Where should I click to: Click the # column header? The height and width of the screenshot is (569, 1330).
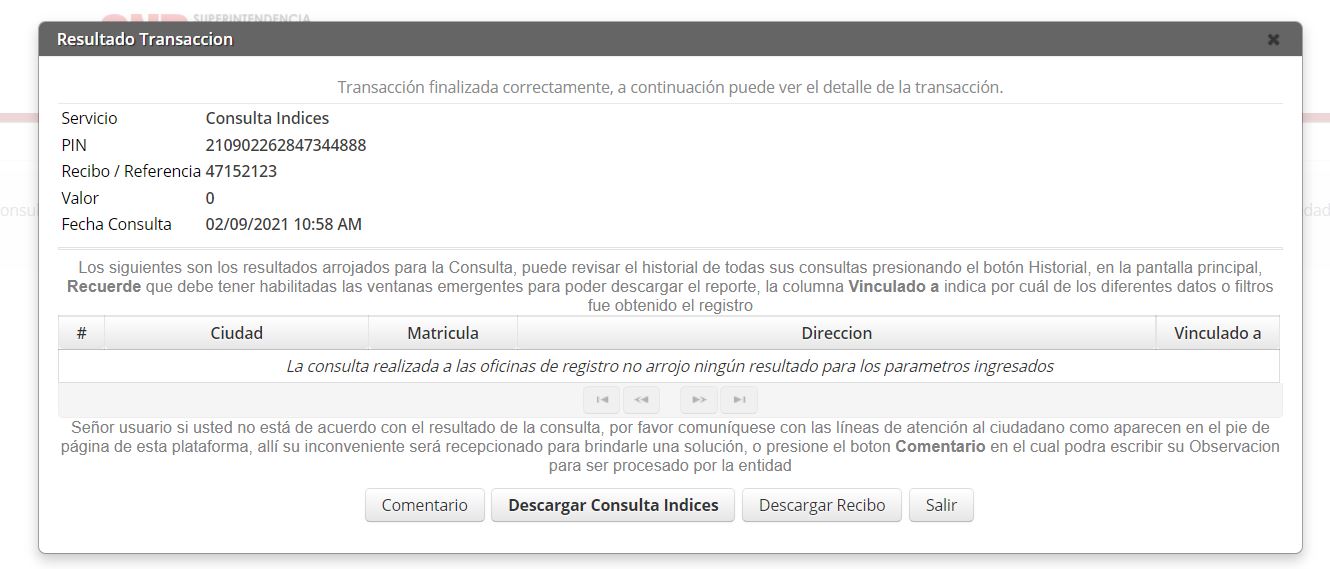click(x=82, y=333)
